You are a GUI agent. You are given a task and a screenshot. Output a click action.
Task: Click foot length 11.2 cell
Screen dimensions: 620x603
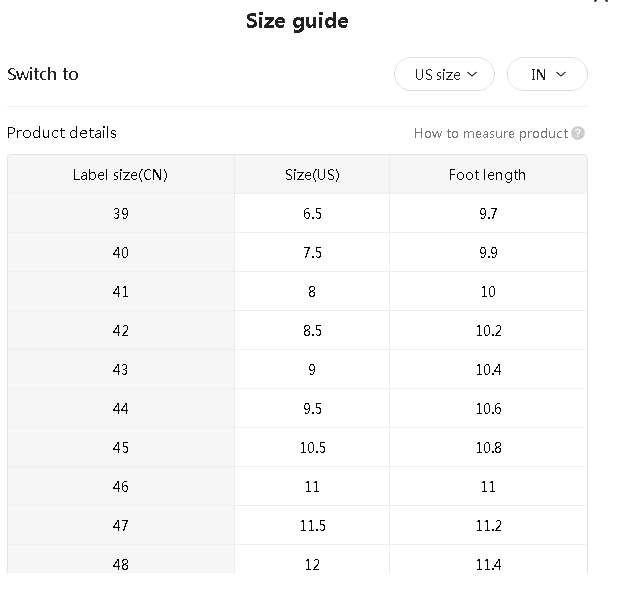point(488,526)
